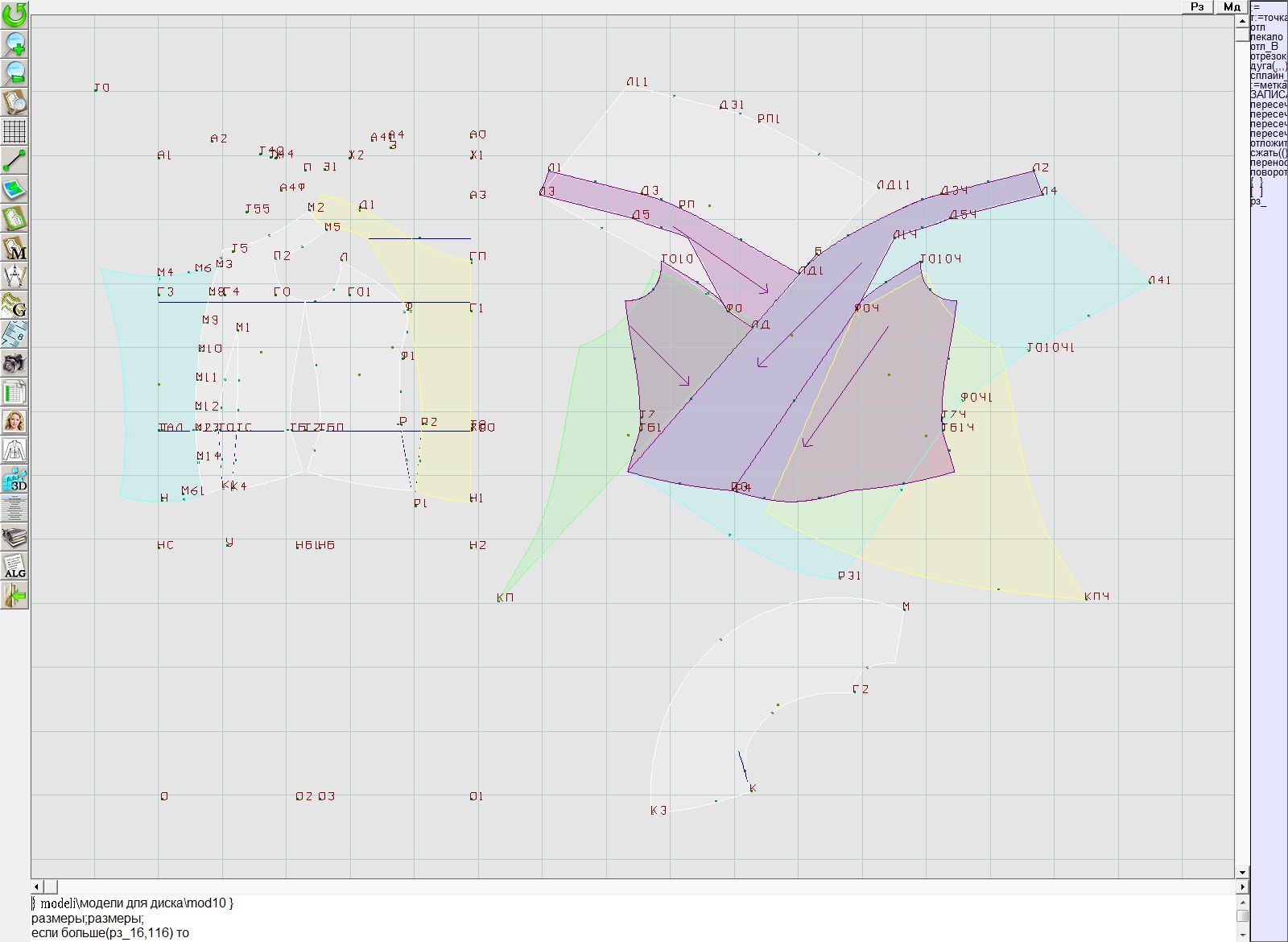Toggle the grid display icon
Image resolution: width=1288 pixels, height=942 pixels.
coord(14,131)
